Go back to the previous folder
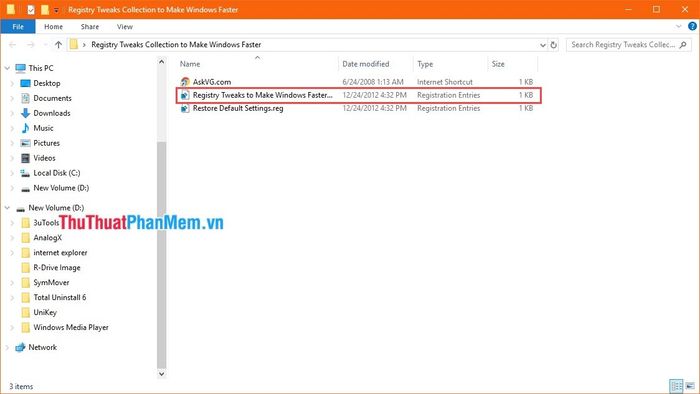 pos(12,45)
